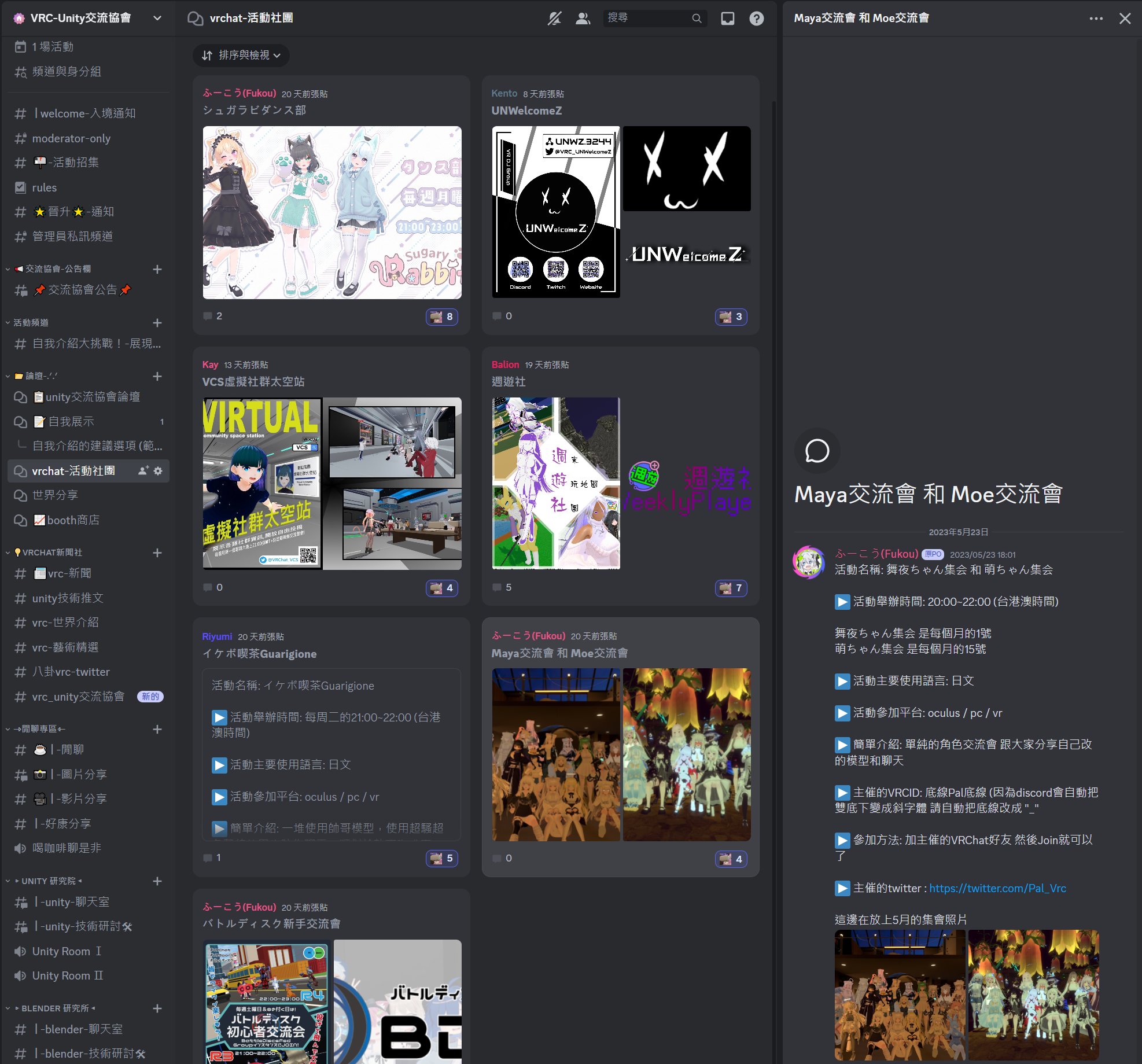Open the VRC-Unity交流協會 server dropdown

click(x=157, y=18)
